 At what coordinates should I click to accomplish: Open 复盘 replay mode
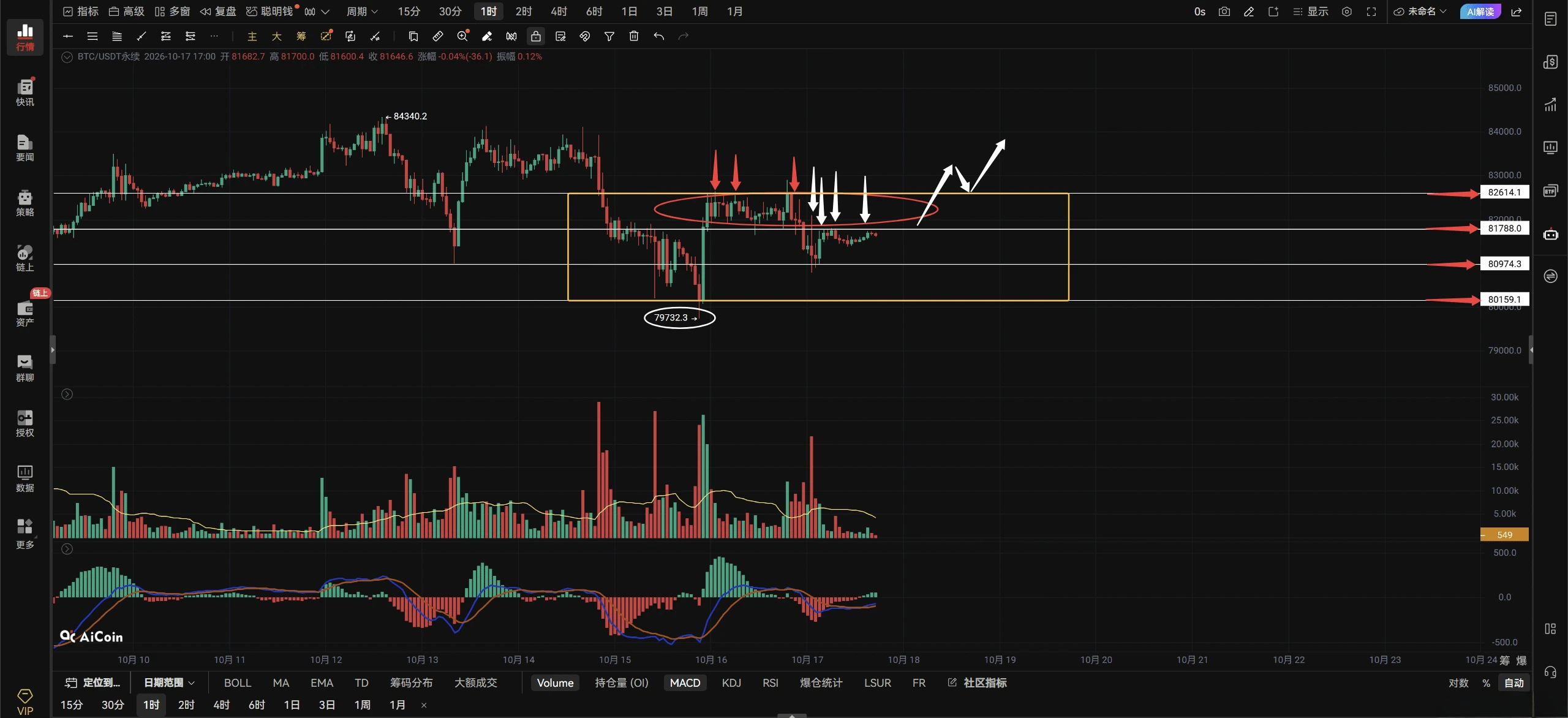[x=217, y=12]
